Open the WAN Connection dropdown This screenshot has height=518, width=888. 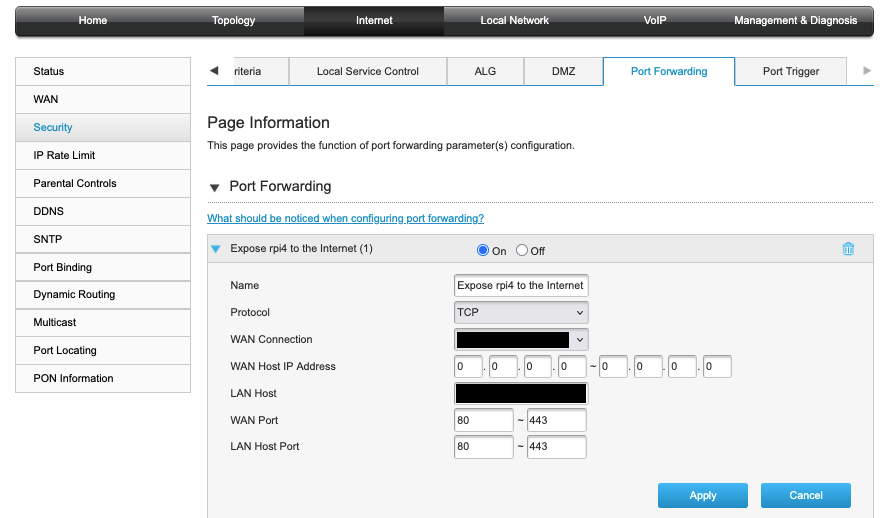[x=521, y=340]
